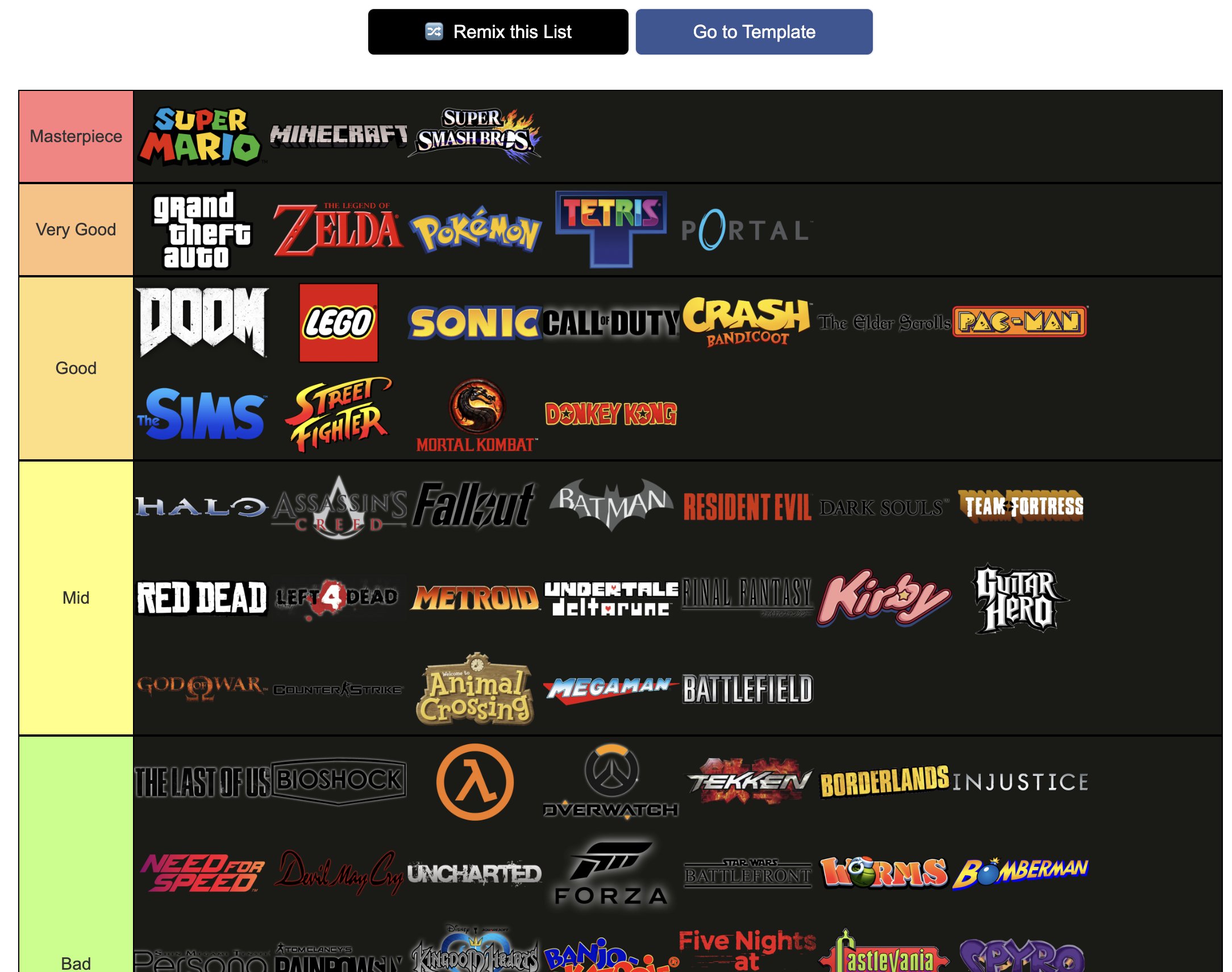
Task: Click the Super Mario franchise icon
Action: 199,134
